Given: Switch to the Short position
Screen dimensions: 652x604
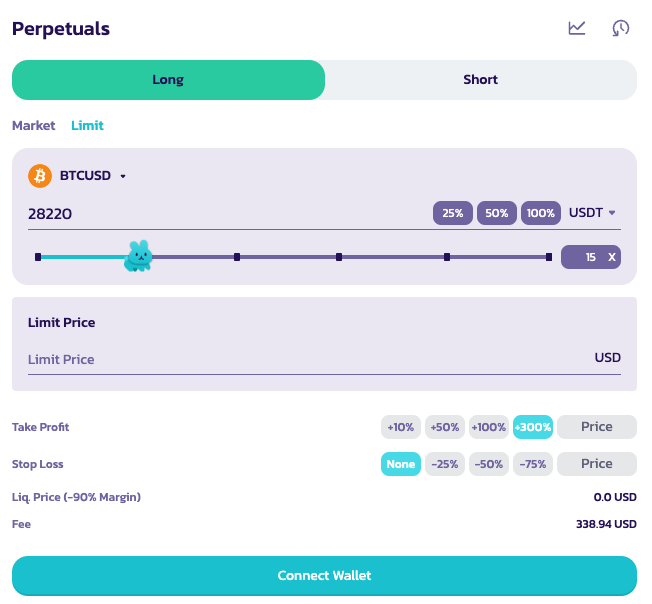Looking at the screenshot, I should (x=480, y=80).
